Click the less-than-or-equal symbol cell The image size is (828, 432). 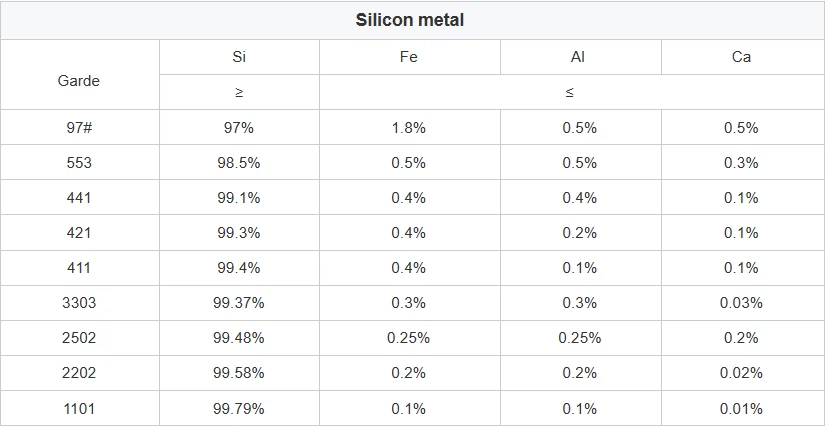(570, 92)
